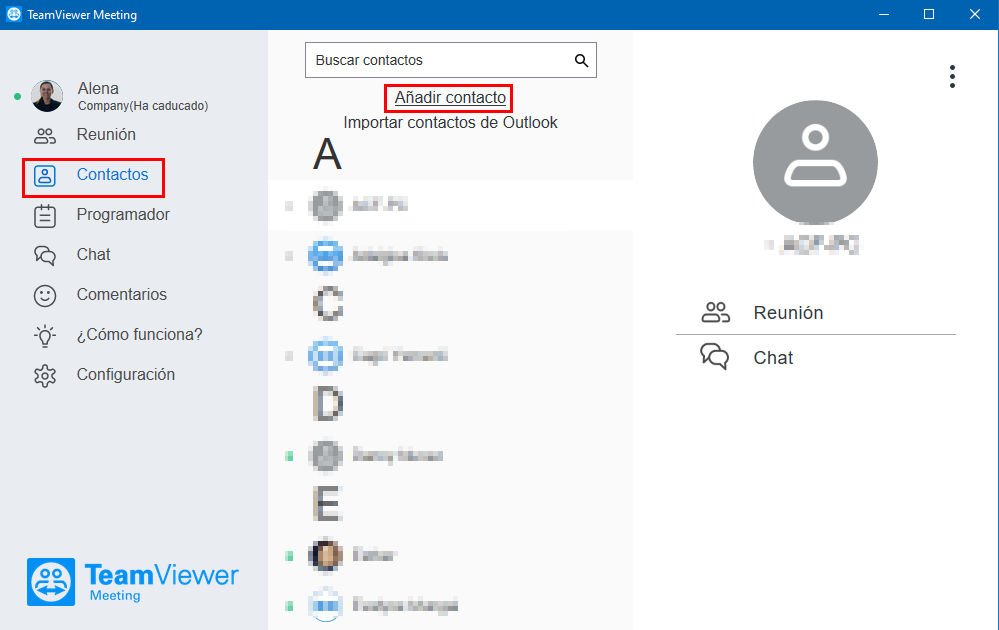Select Comentarios in the left menu
This screenshot has height=630, width=999.
click(122, 295)
